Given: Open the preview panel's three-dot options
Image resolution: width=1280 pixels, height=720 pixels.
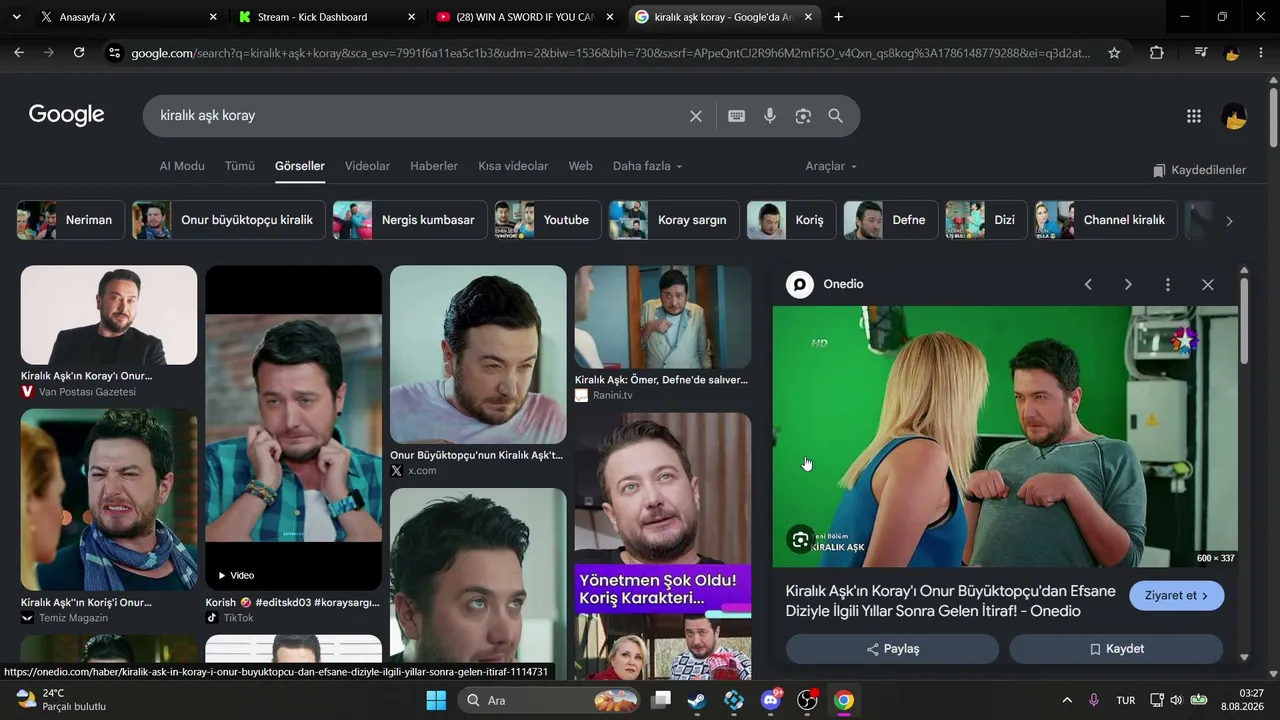Looking at the screenshot, I should point(1167,285).
